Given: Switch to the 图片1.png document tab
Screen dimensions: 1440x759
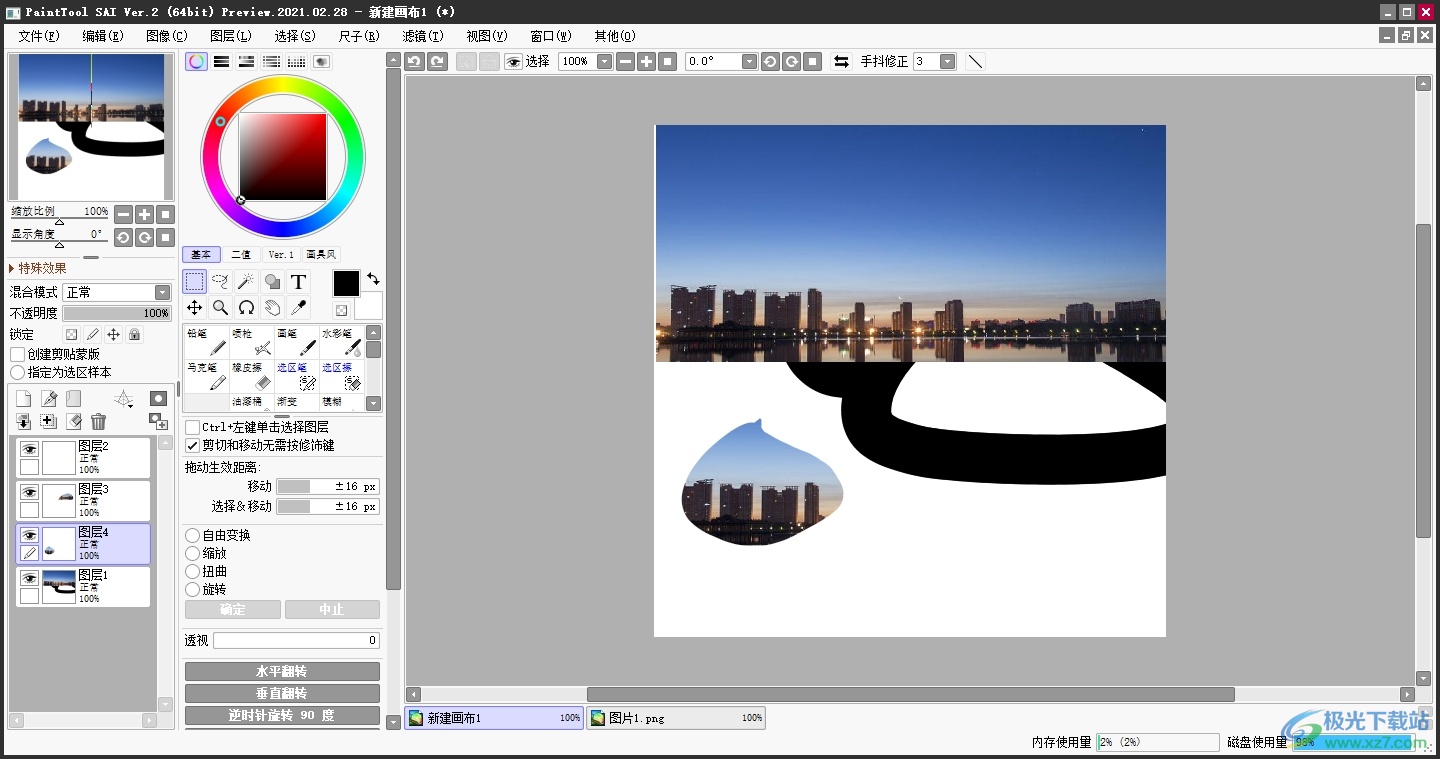Looking at the screenshot, I should (x=676, y=718).
